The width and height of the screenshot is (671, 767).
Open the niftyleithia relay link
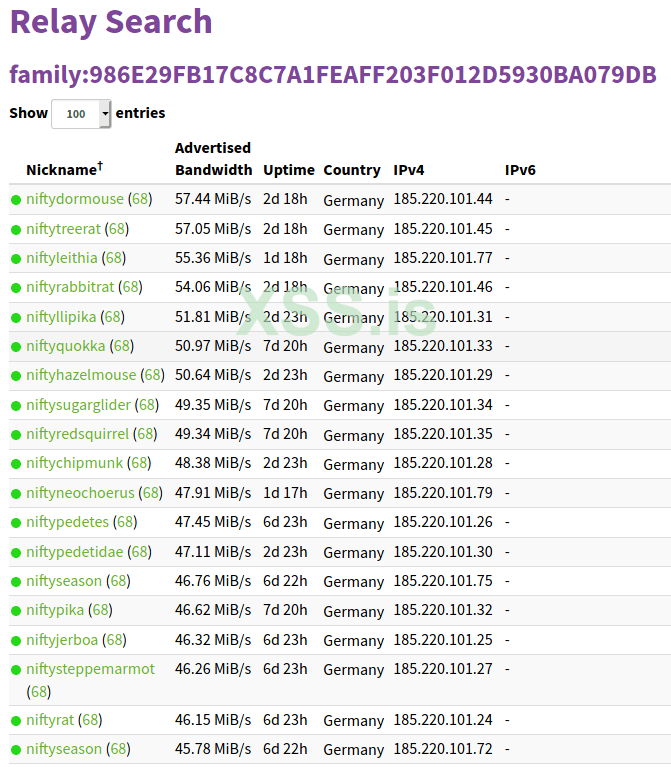point(62,258)
